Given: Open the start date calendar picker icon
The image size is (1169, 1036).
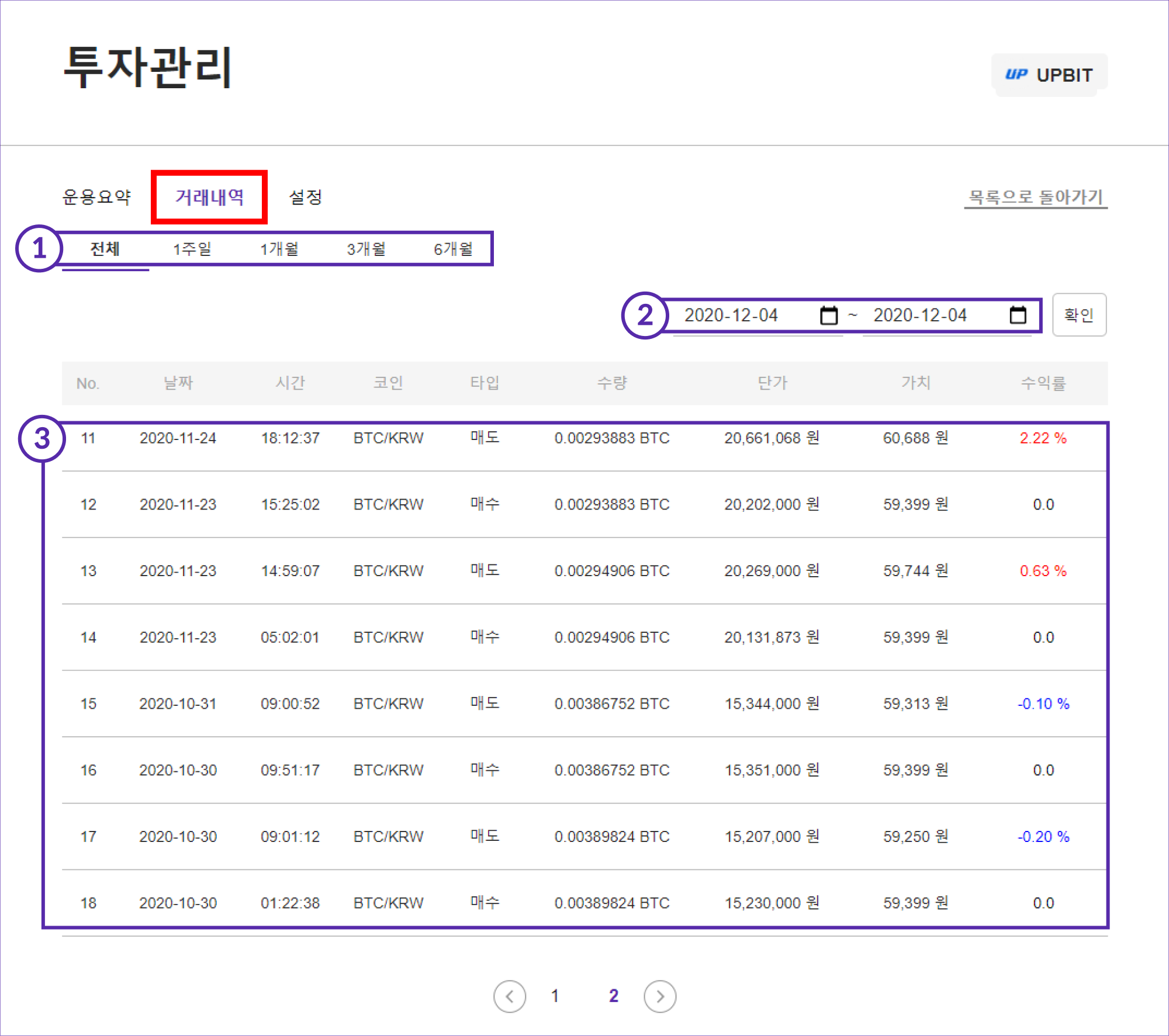Looking at the screenshot, I should pyautogui.click(x=828, y=316).
